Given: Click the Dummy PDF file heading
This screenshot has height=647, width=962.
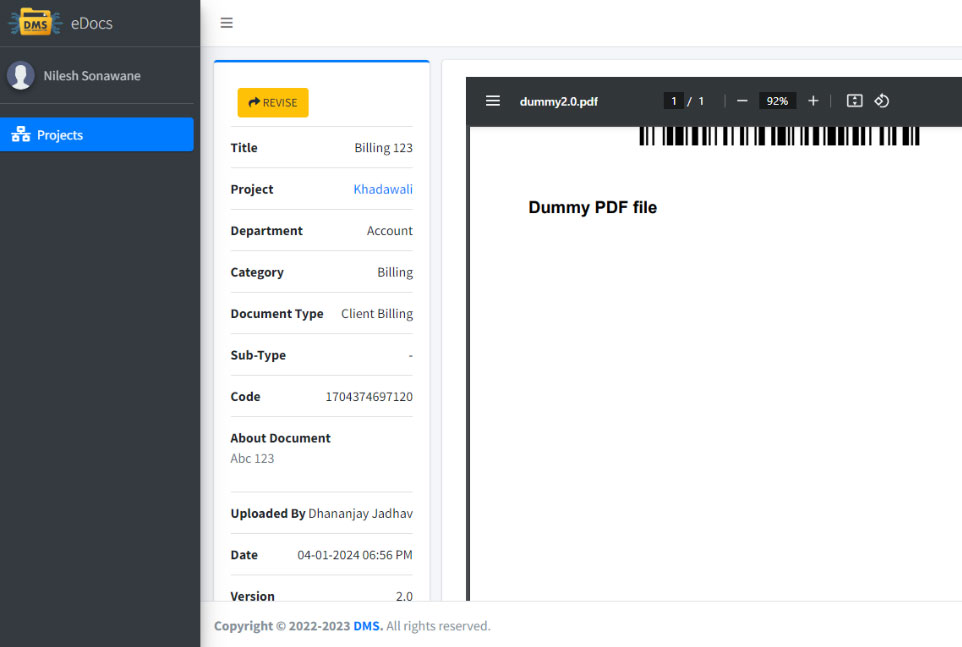Looking at the screenshot, I should (x=593, y=207).
